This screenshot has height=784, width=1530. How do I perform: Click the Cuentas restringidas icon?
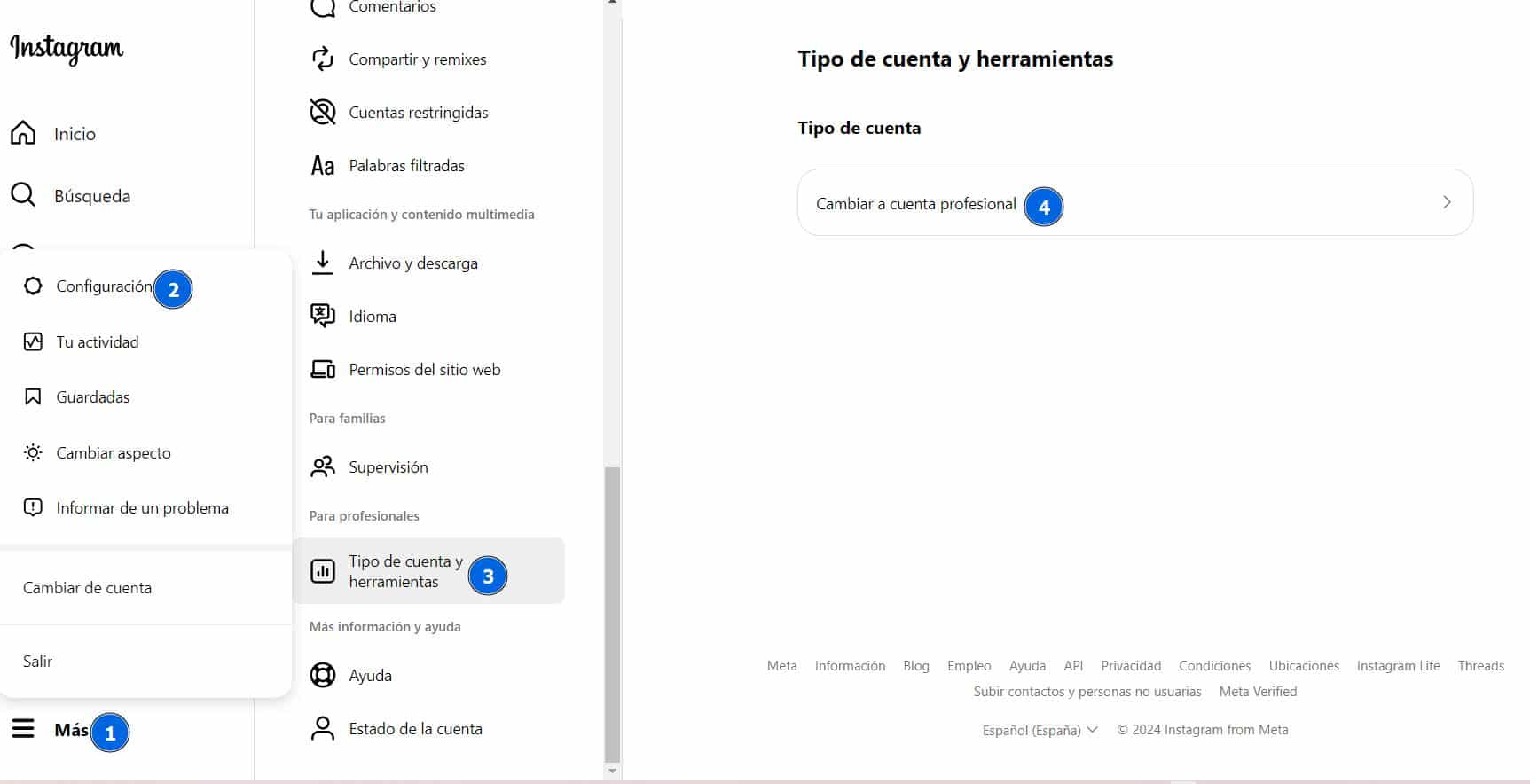point(323,112)
